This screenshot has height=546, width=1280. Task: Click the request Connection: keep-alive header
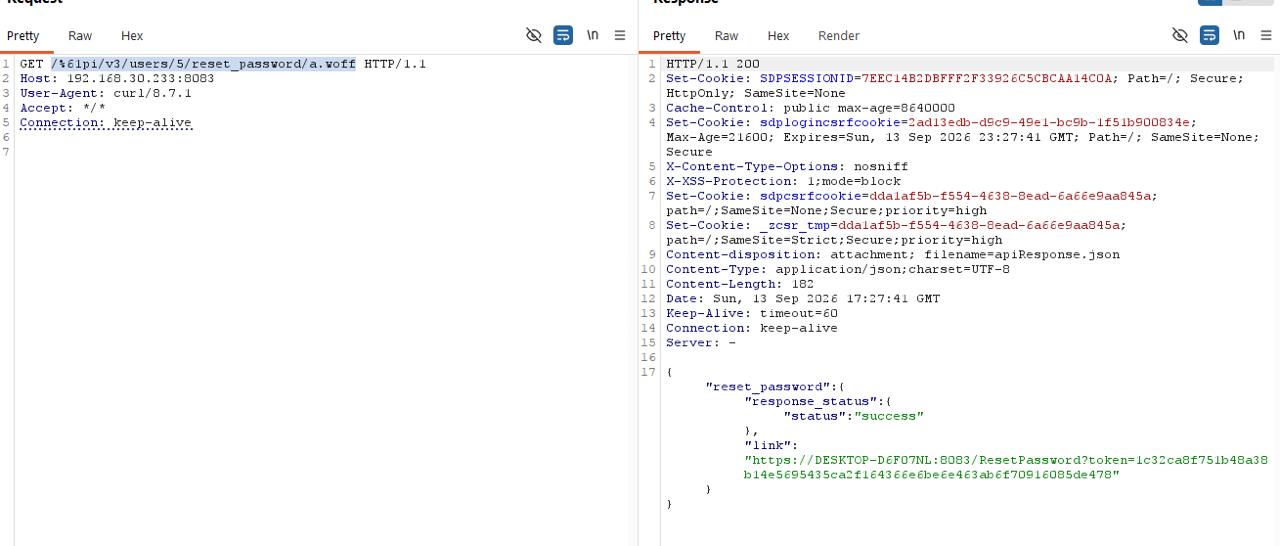(105, 123)
